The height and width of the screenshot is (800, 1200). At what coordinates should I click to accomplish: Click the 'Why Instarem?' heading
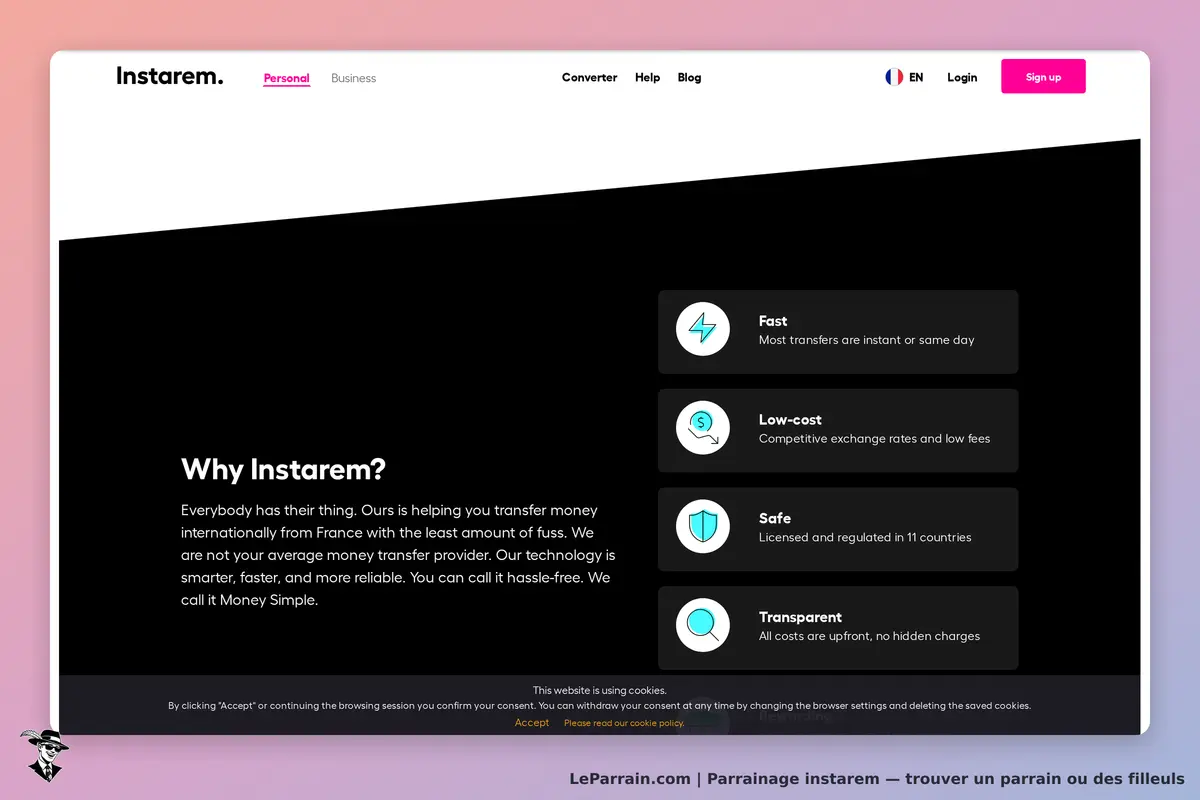point(283,469)
